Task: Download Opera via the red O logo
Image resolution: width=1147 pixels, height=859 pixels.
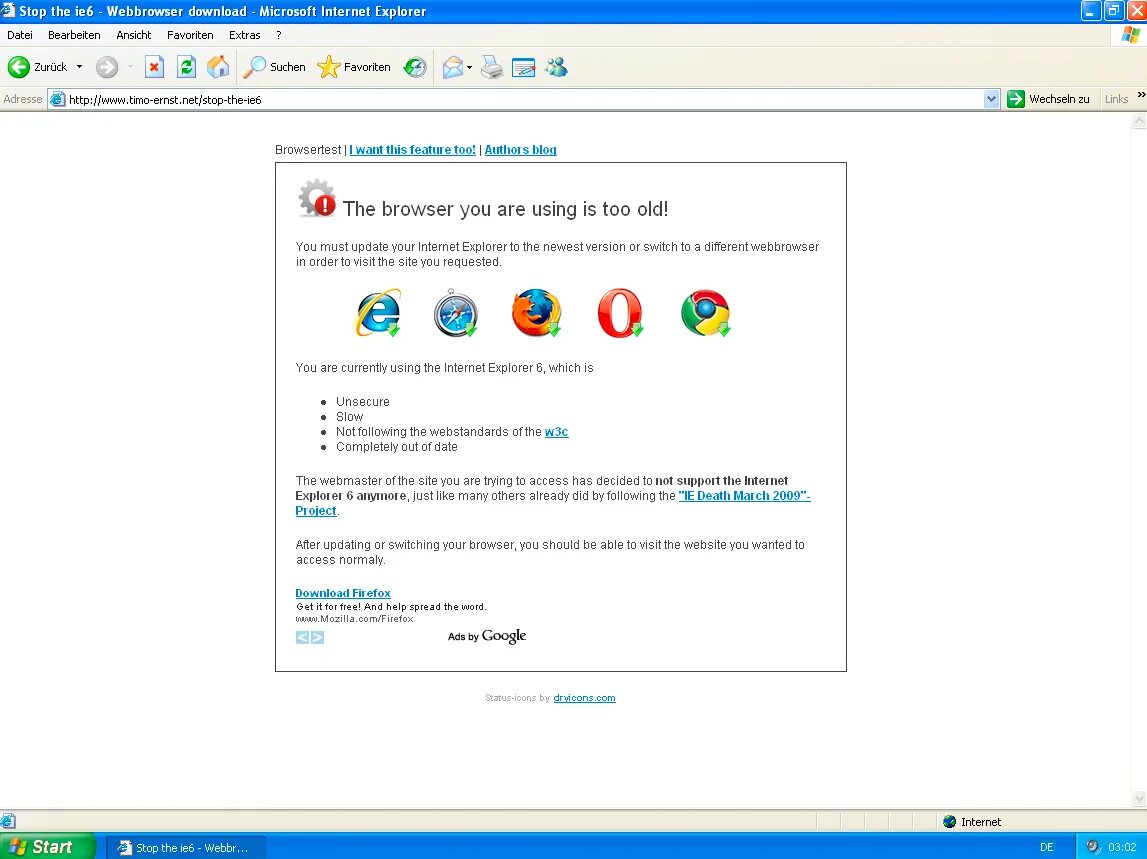Action: [620, 313]
